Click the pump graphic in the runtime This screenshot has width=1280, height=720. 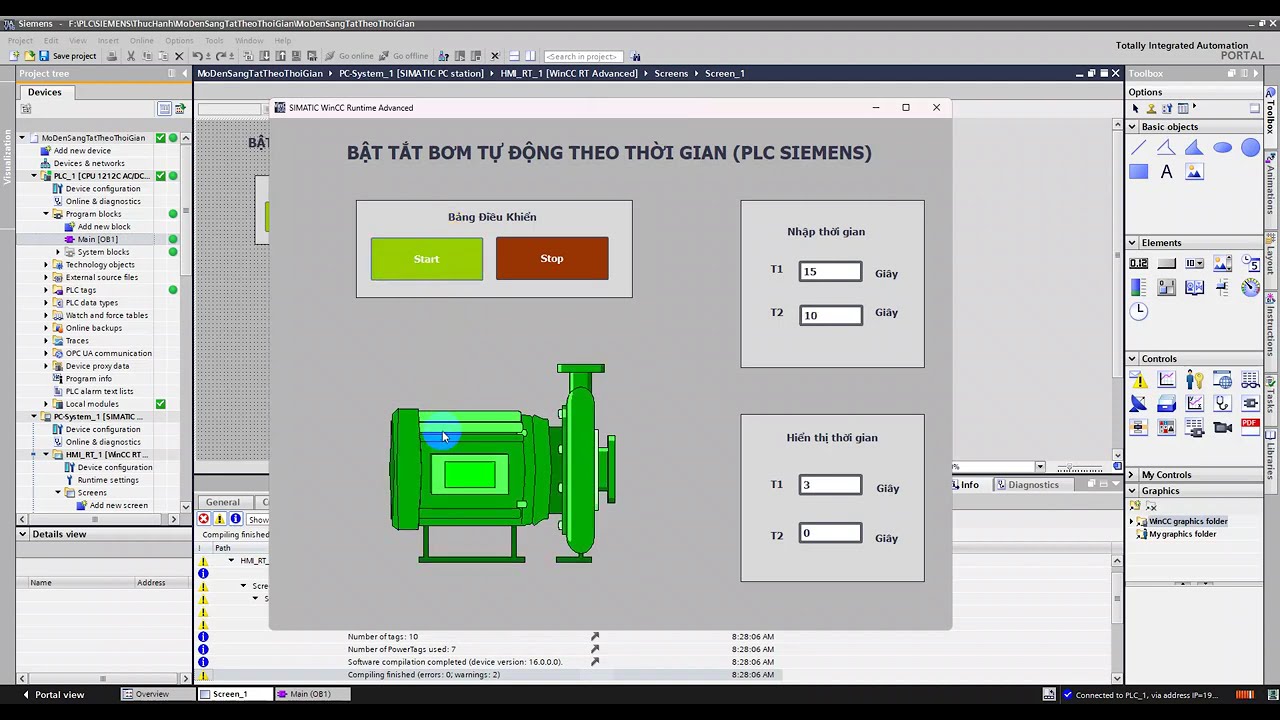[503, 465]
